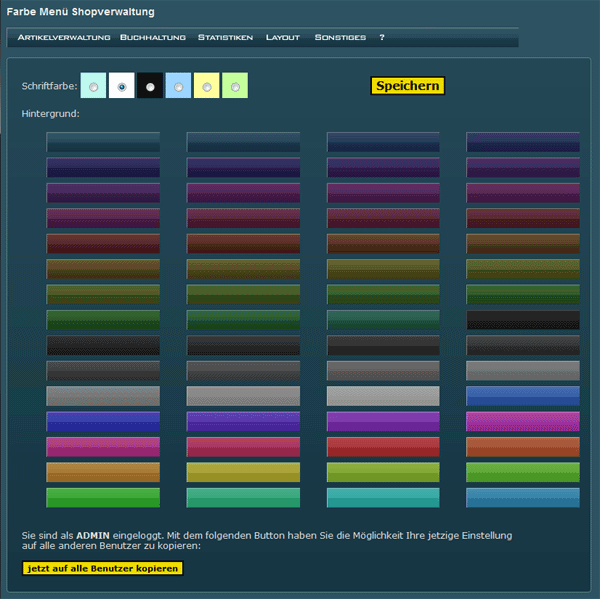Select the medium gray swatch above indigo blue

click(103, 396)
